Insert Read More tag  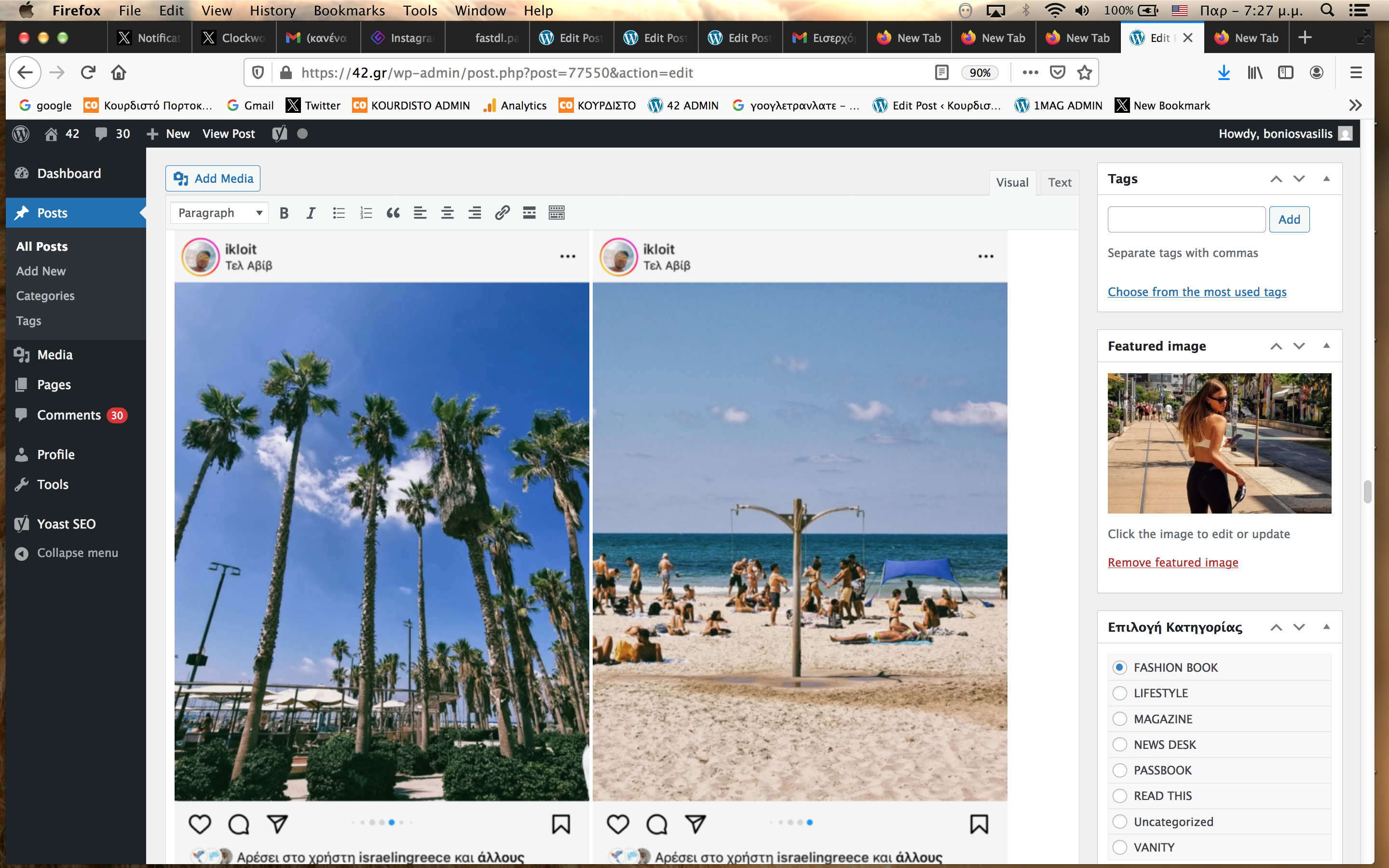pos(529,213)
